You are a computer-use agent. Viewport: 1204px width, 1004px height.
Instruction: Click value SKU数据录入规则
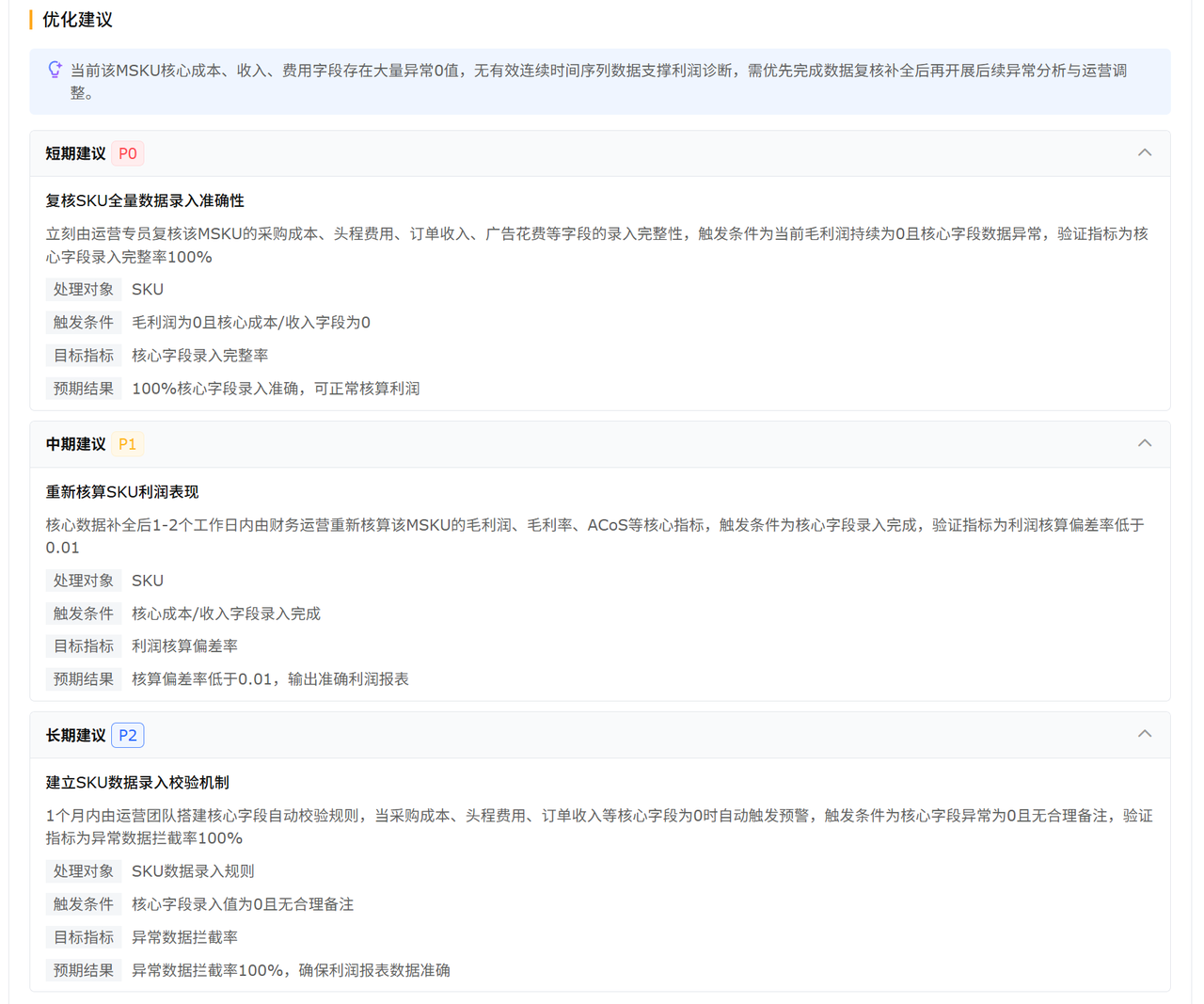[193, 871]
